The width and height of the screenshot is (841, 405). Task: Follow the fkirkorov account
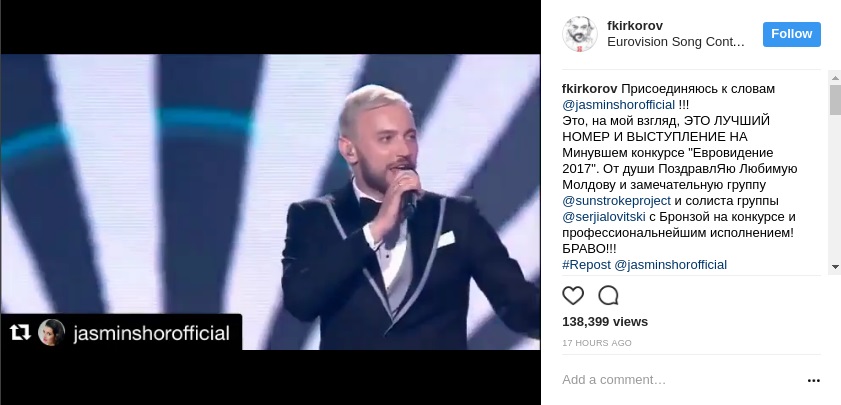(792, 34)
